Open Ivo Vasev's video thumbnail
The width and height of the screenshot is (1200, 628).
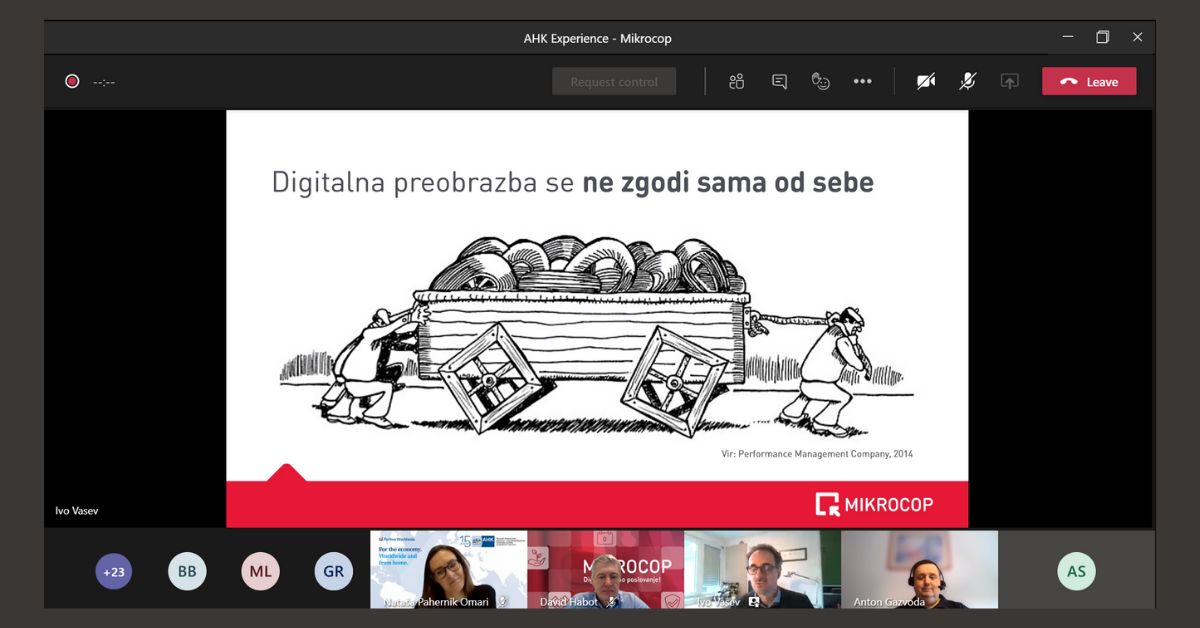point(763,570)
